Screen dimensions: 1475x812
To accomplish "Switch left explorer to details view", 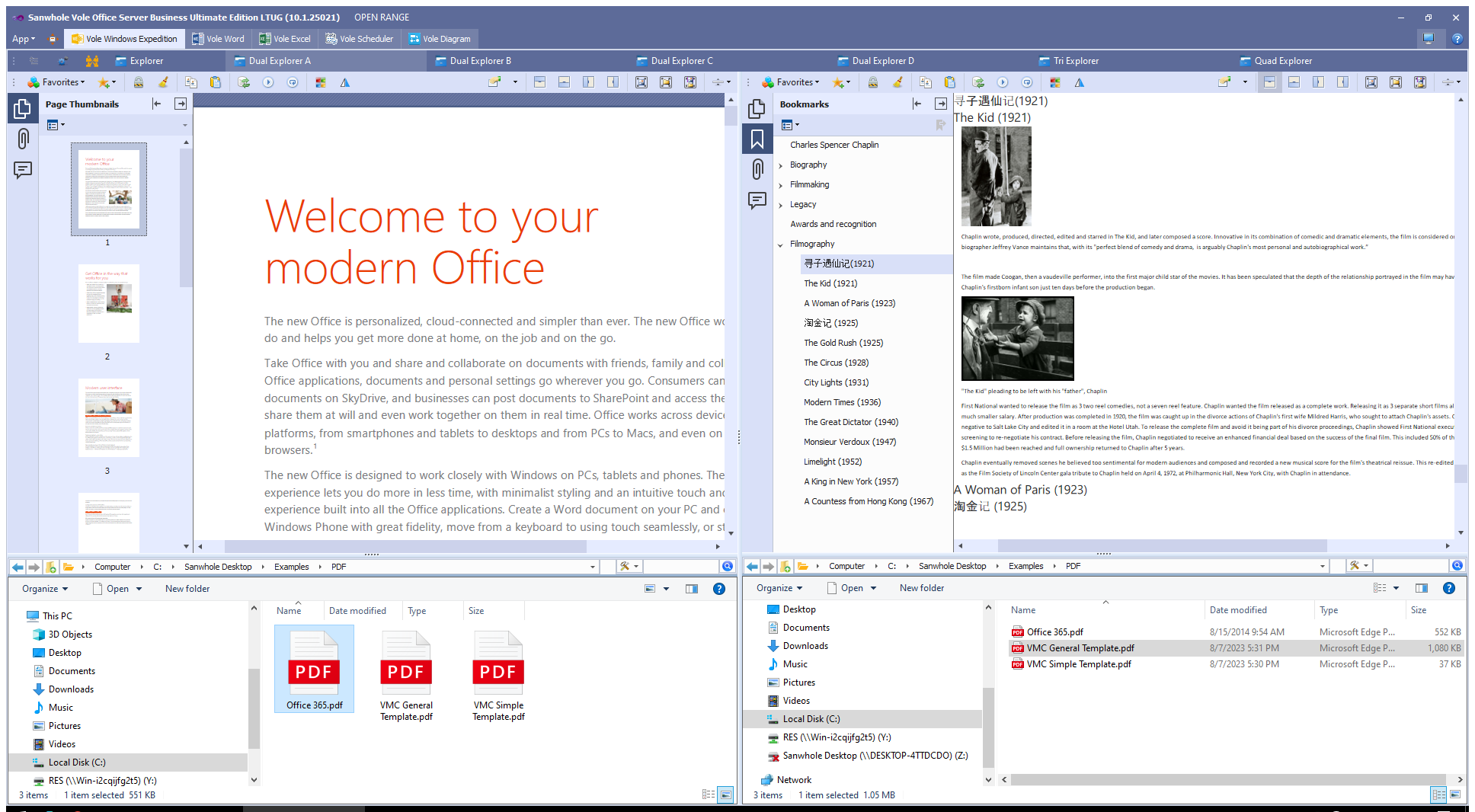I will coord(709,794).
